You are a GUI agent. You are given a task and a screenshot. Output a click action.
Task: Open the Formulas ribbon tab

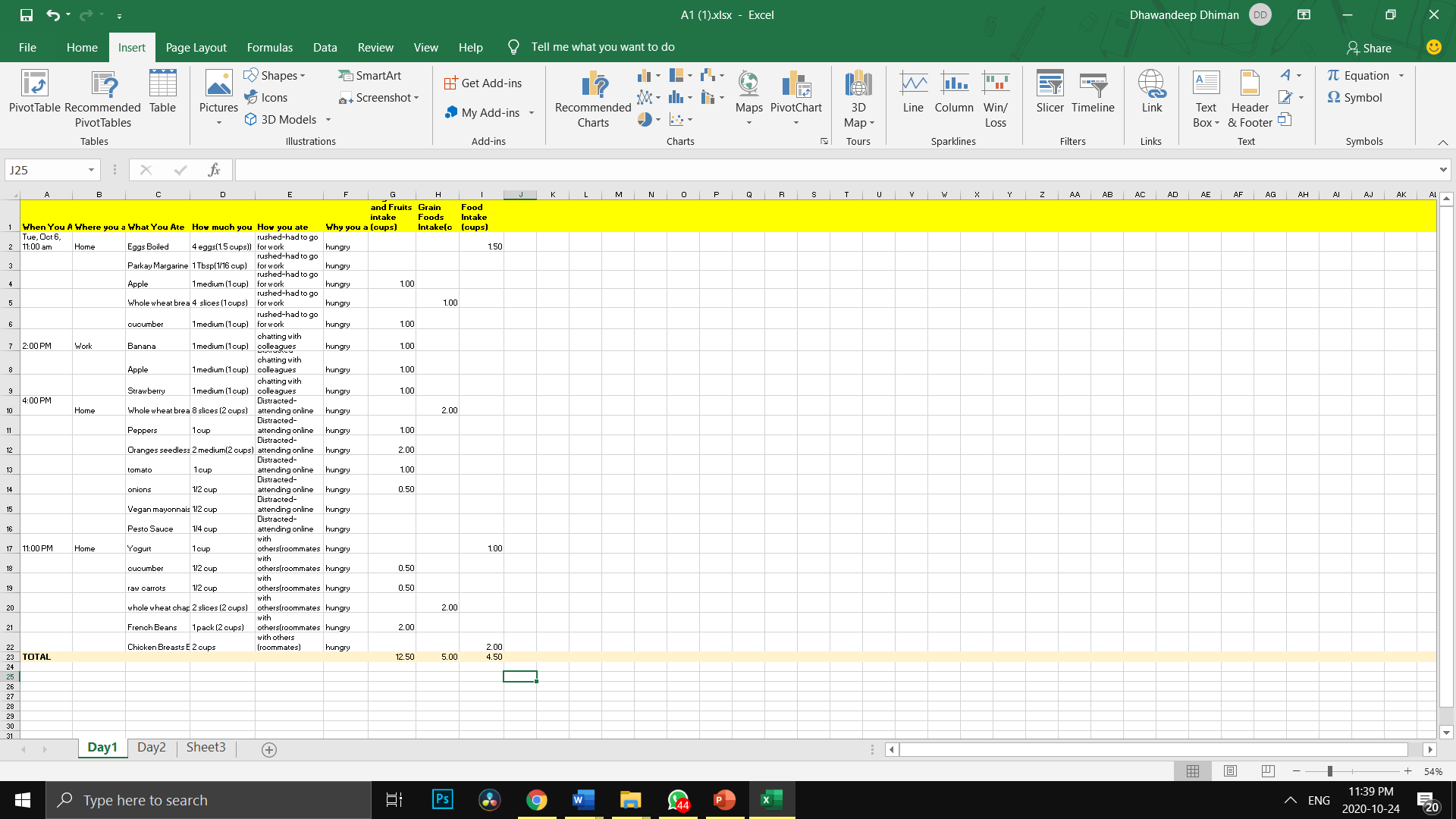click(269, 47)
